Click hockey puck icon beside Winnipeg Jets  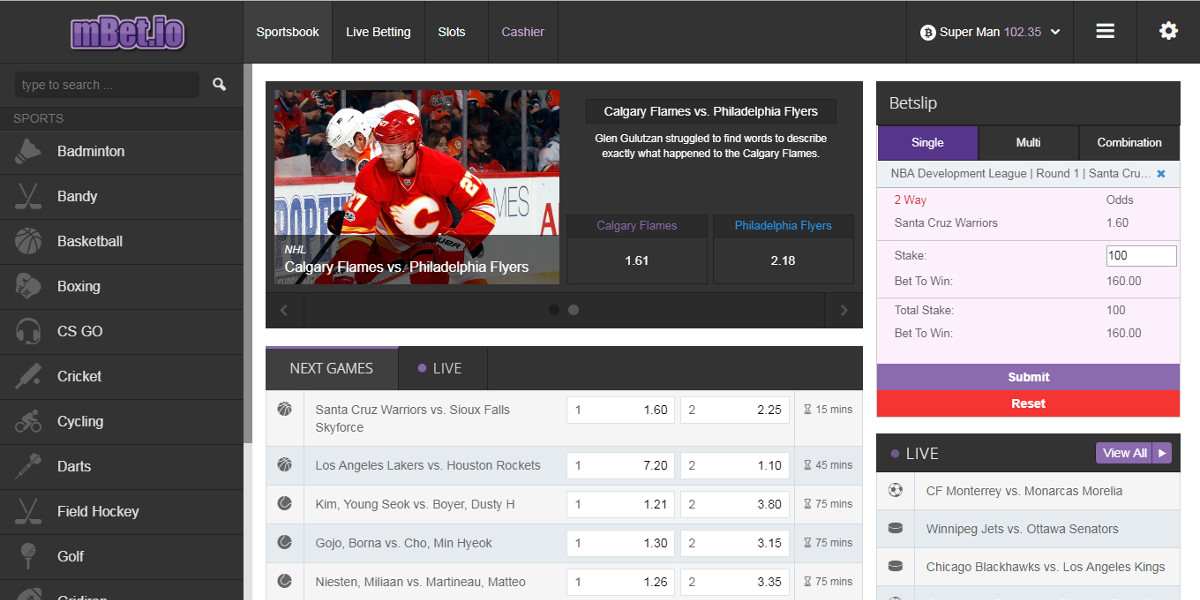click(x=896, y=528)
